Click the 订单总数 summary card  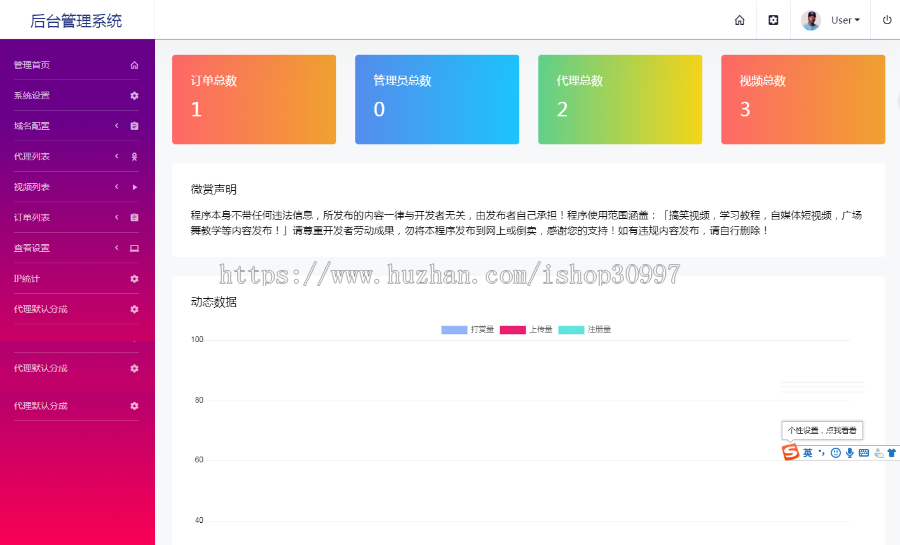click(254, 99)
